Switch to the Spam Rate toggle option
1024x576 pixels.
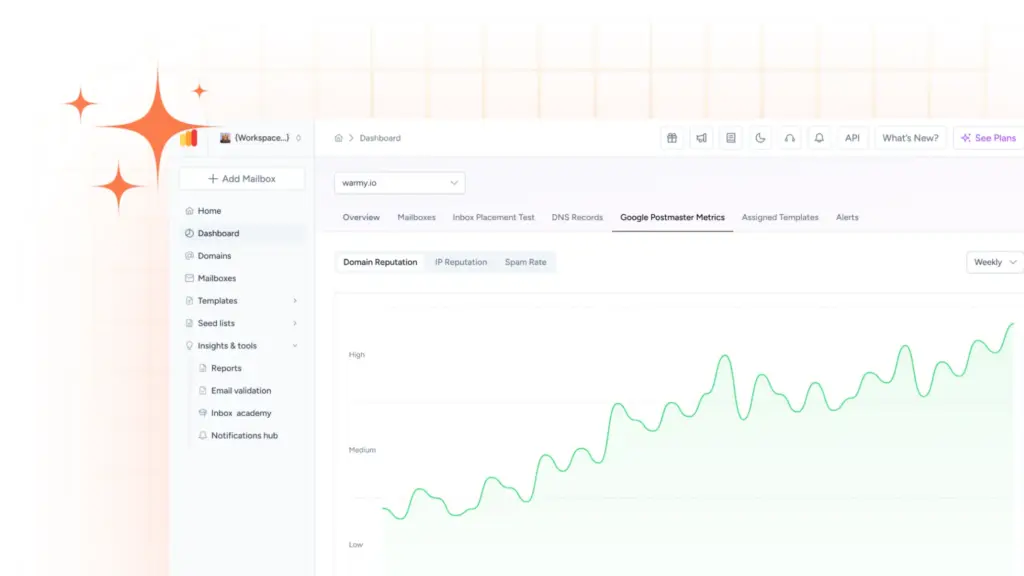[x=525, y=262]
